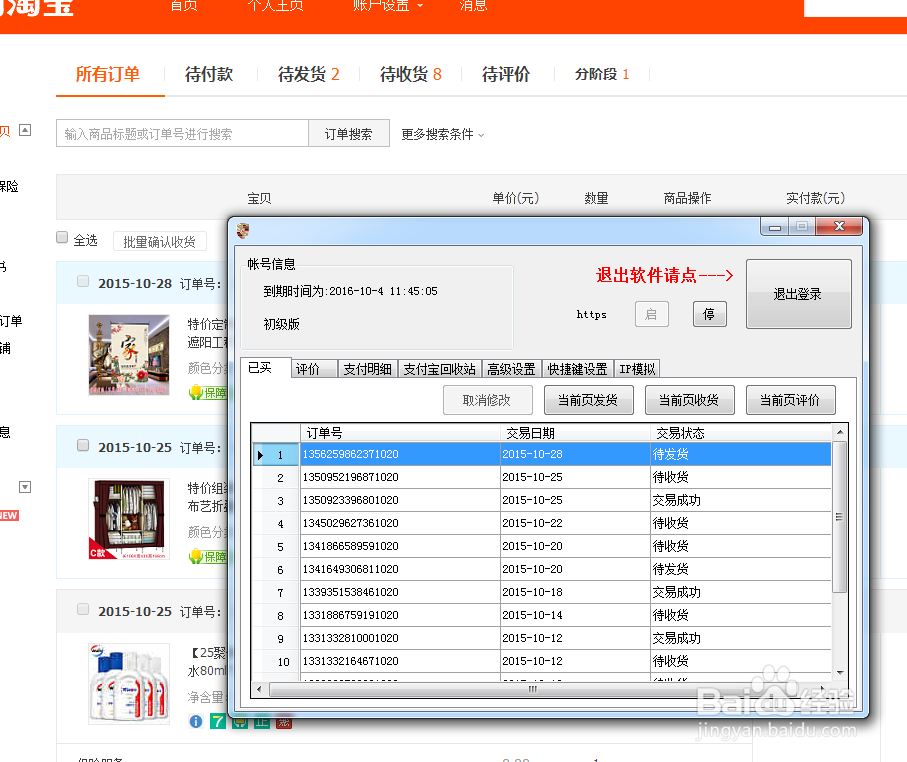Viewport: 907px width, 762px height.
Task: Click the app logo icon in dialog title bar
Action: pyautogui.click(x=243, y=231)
